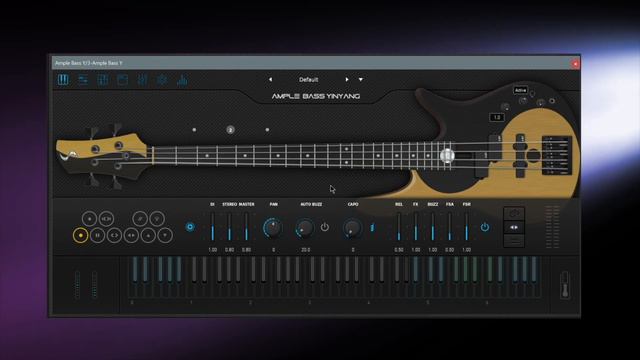Adjust the FSR slider
The height and width of the screenshot is (360, 640).
coord(467,227)
